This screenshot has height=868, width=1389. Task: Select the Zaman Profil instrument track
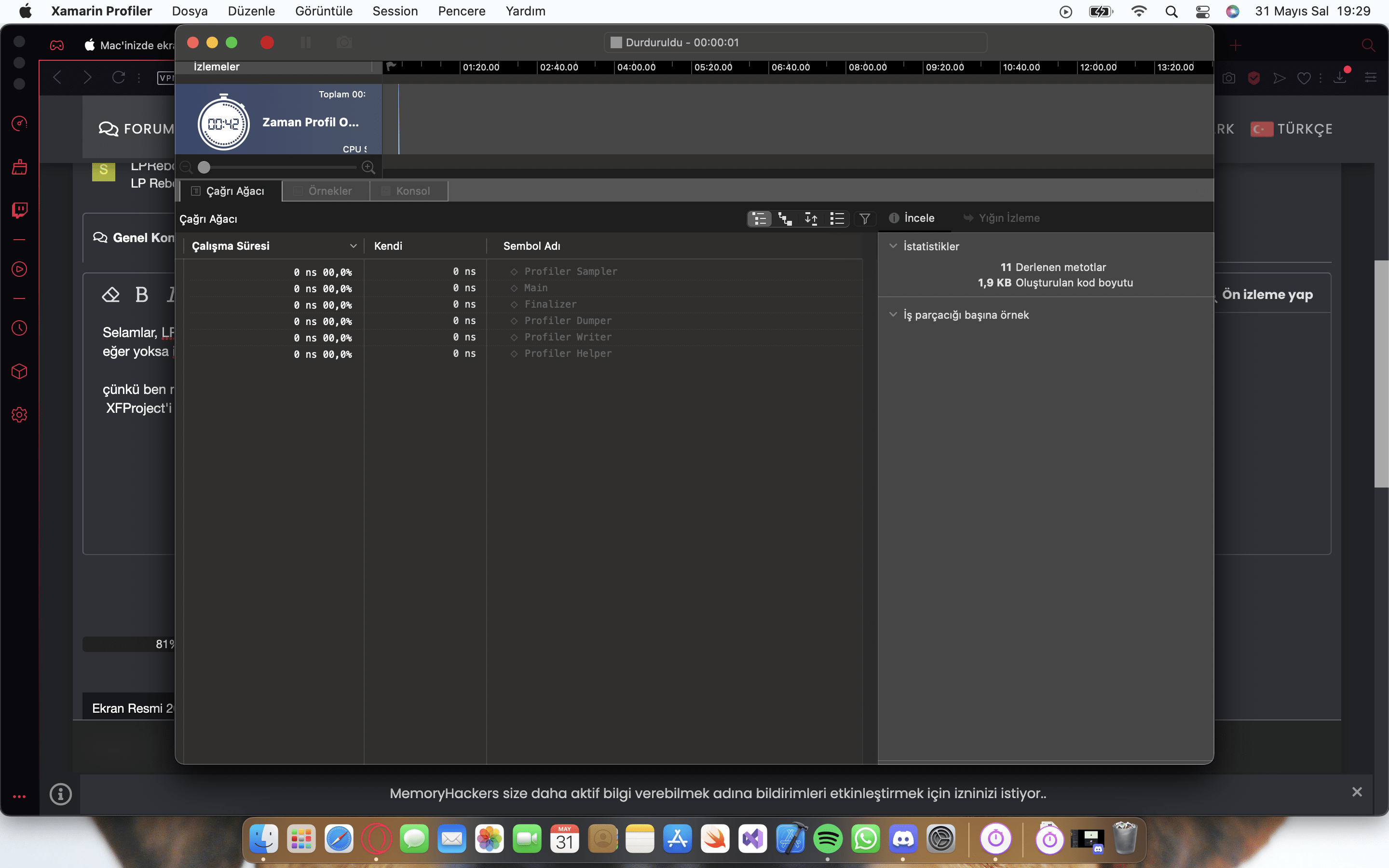pos(279,120)
